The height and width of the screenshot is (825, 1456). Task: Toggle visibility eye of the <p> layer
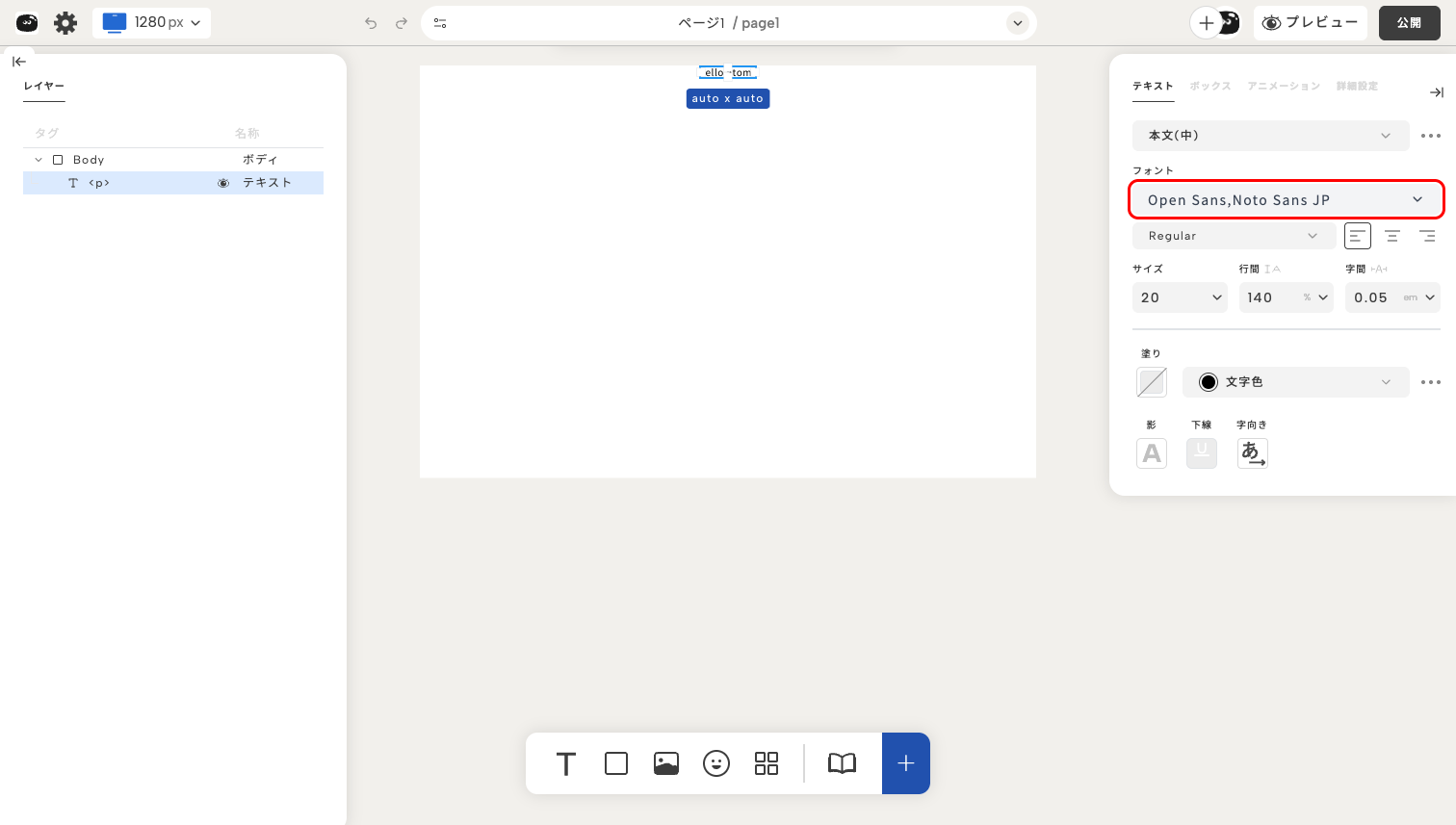[223, 183]
